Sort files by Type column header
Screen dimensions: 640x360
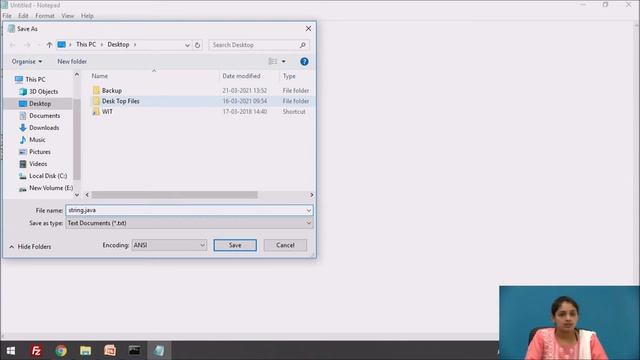click(x=289, y=76)
